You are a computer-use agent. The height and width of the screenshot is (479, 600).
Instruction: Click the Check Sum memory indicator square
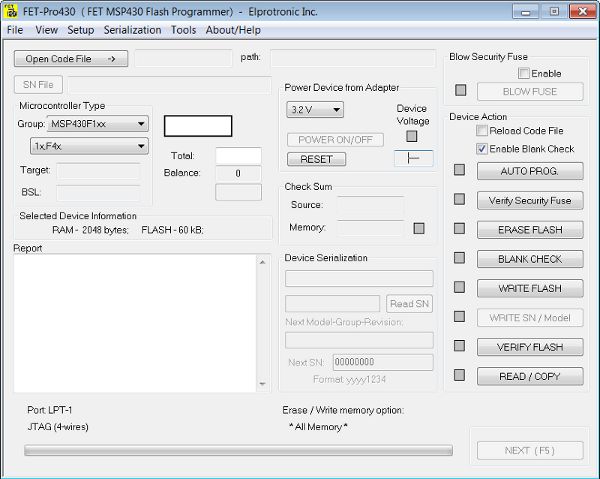pyautogui.click(x=419, y=228)
